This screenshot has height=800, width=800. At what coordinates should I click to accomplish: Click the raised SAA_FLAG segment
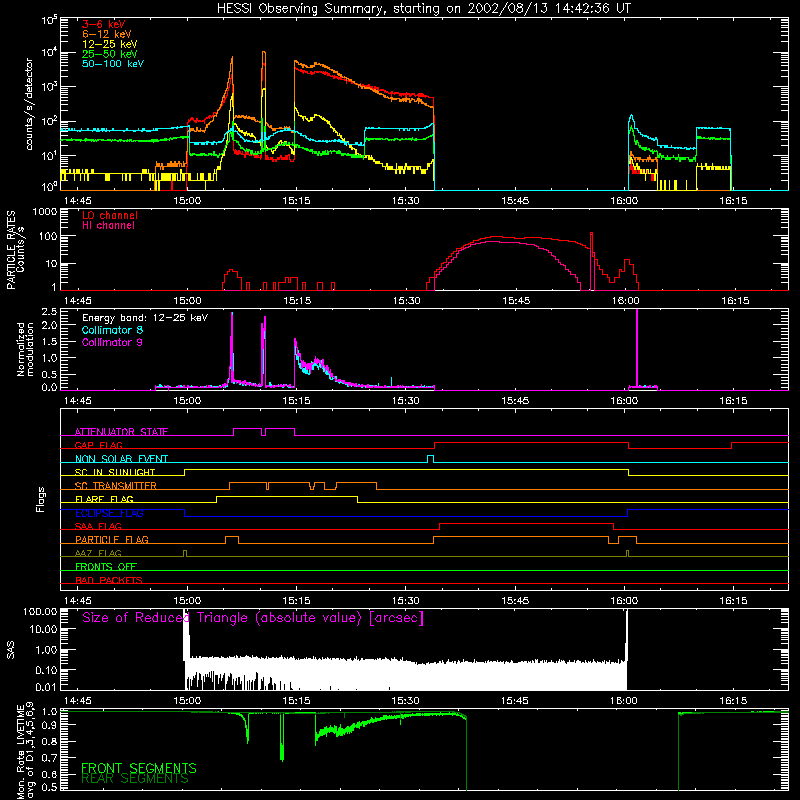pyautogui.click(x=526, y=523)
